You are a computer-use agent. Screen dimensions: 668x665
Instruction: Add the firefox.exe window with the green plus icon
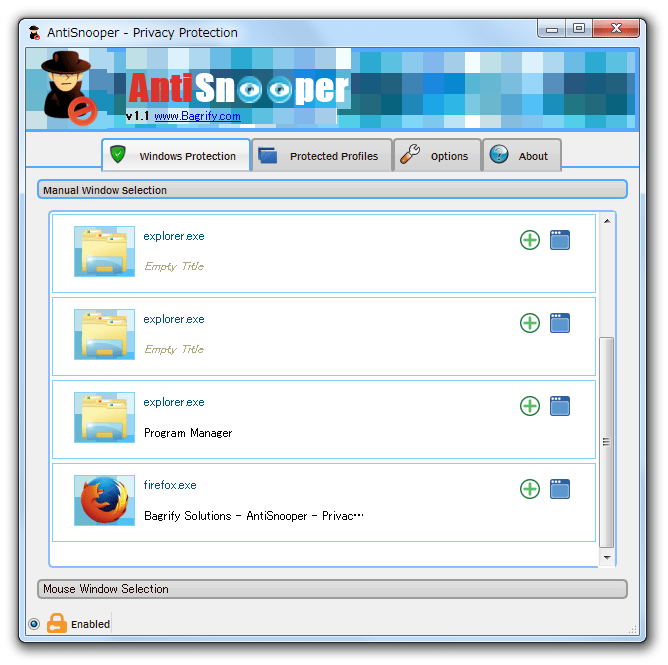(530, 489)
